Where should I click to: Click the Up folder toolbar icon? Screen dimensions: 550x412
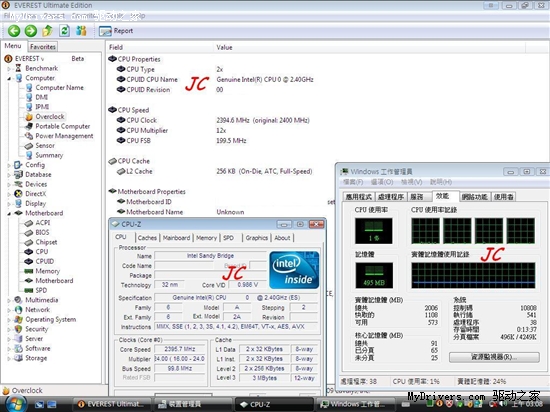pos(47,31)
